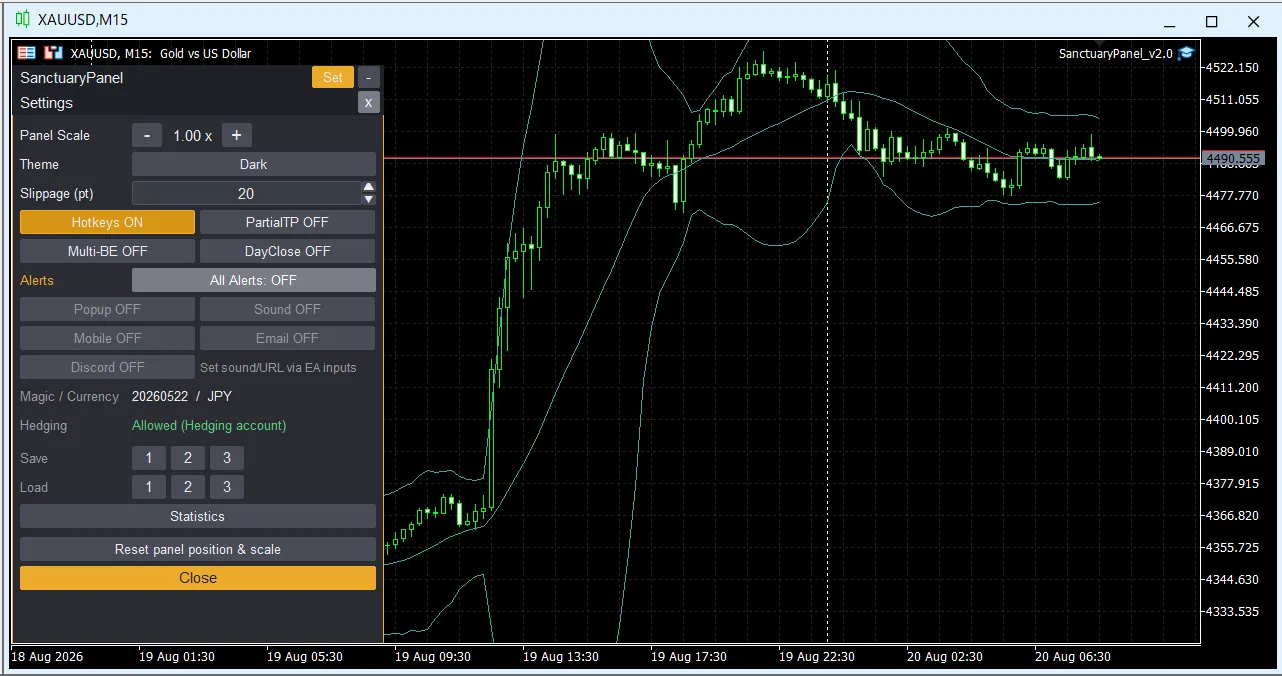Maximize the XAUUSD,M15 window

(x=1211, y=21)
